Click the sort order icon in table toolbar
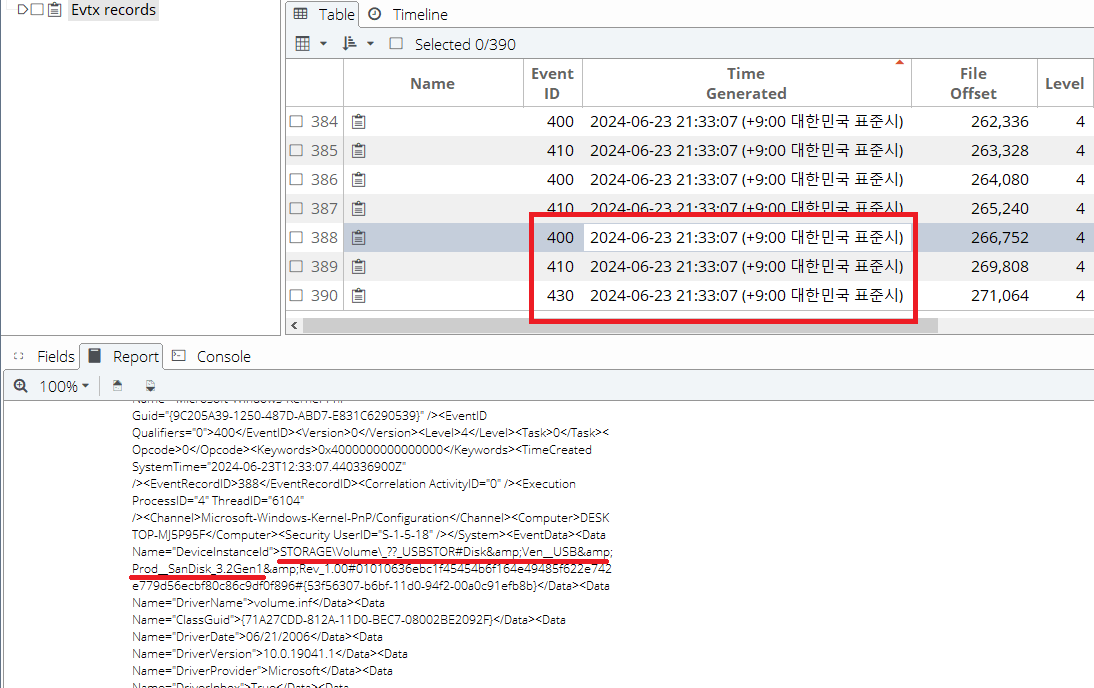Viewport: 1094px width, 688px height. click(x=349, y=44)
